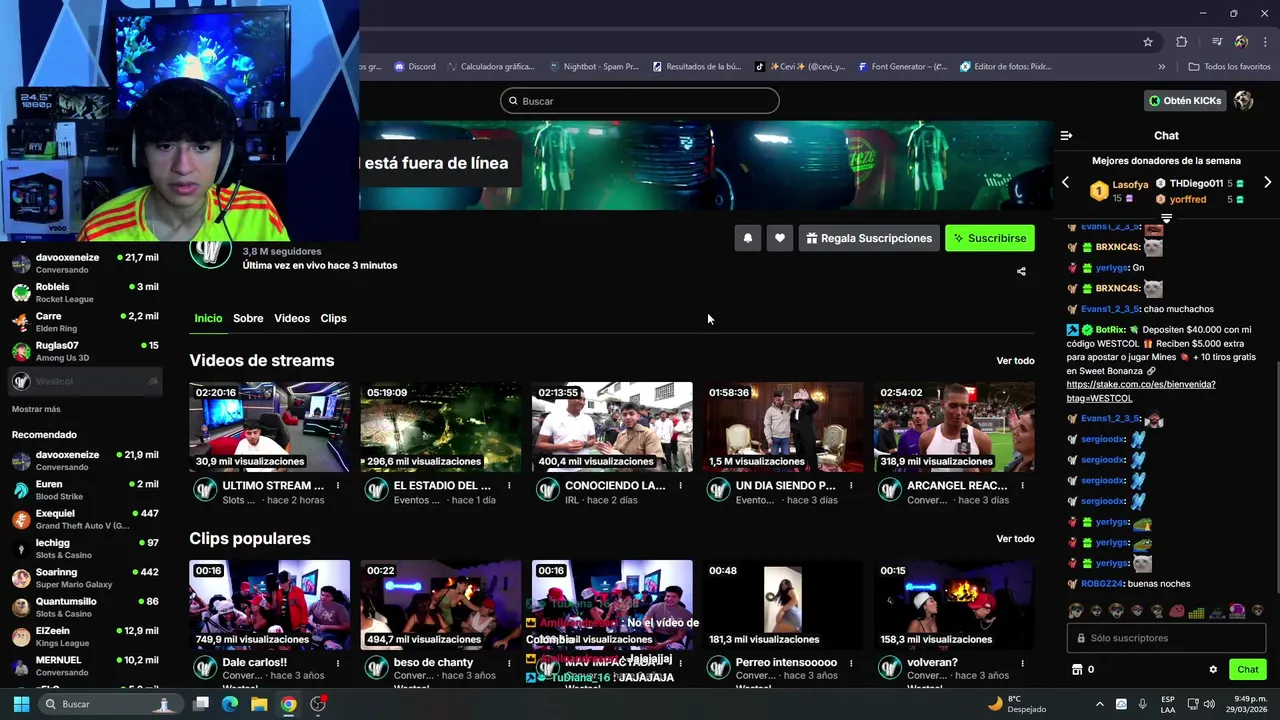Open the browser extensions puzzle icon
The width and height of the screenshot is (1280, 720).
[x=1181, y=42]
